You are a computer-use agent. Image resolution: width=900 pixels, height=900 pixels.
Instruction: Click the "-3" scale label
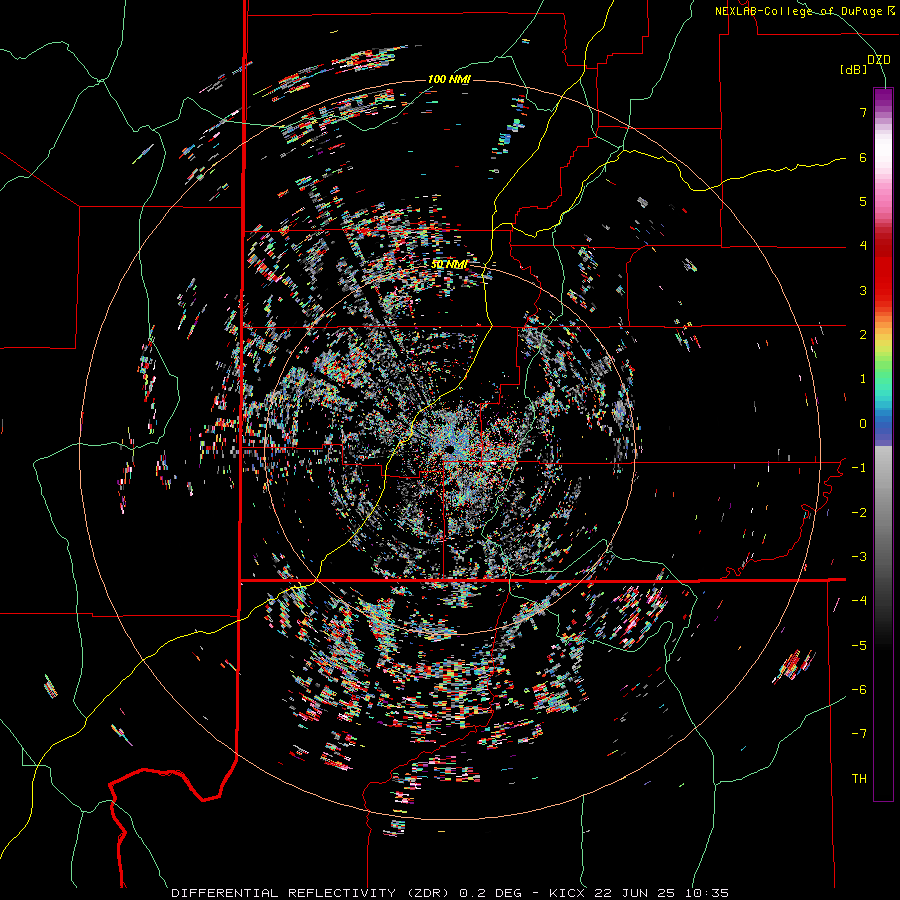tap(859, 557)
